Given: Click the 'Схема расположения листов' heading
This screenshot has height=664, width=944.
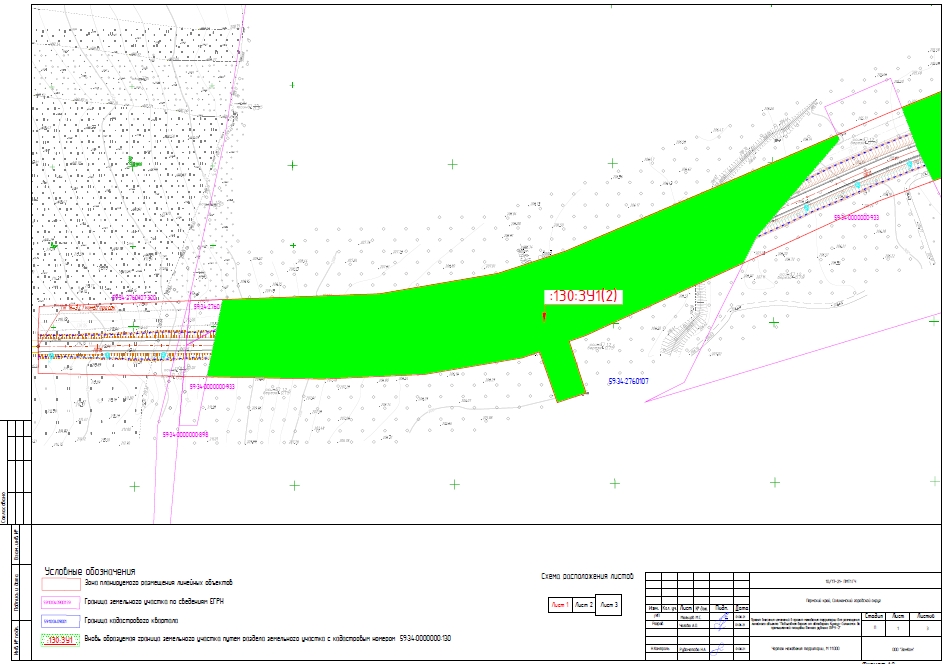Looking at the screenshot, I should pos(587,576).
